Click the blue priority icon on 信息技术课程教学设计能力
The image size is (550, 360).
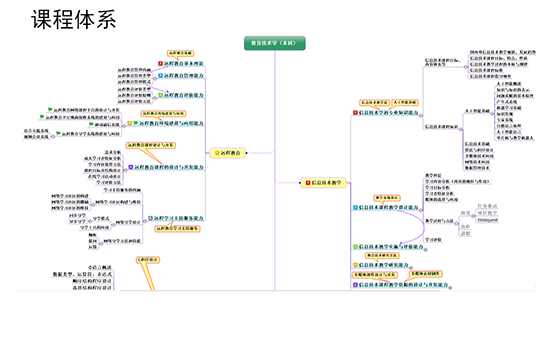coord(355,207)
